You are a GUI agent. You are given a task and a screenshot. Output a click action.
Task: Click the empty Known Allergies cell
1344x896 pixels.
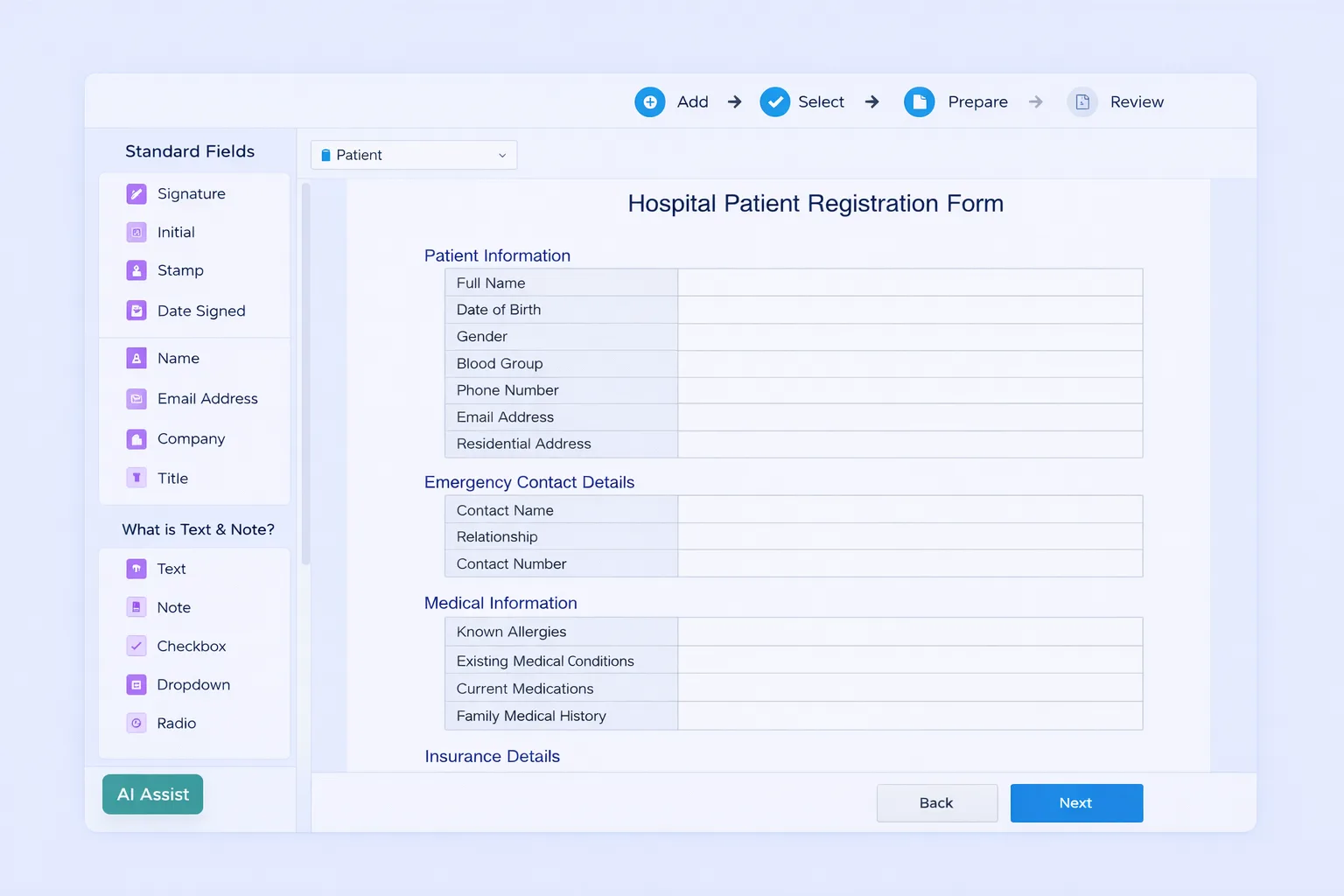coord(910,632)
